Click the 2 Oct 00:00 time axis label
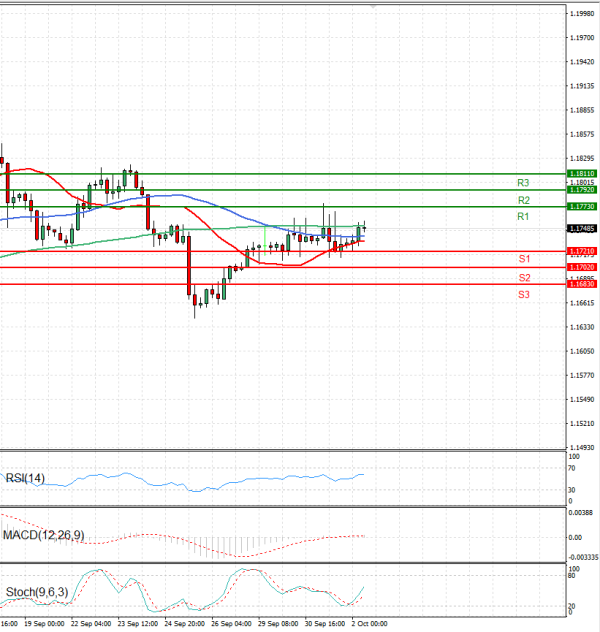The height and width of the screenshot is (632, 600). tap(368, 623)
